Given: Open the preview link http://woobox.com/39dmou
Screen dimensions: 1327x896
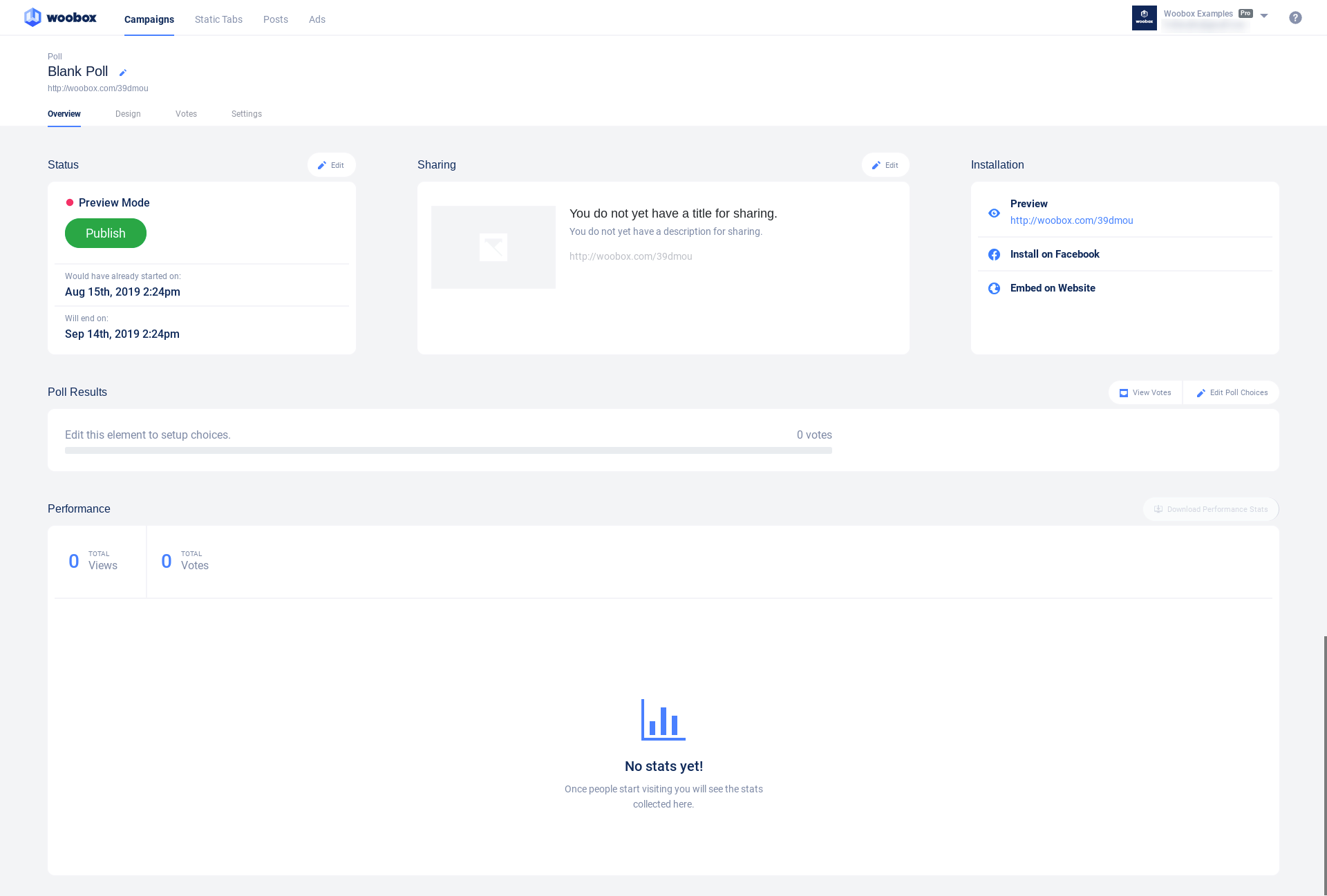Looking at the screenshot, I should tap(1071, 220).
